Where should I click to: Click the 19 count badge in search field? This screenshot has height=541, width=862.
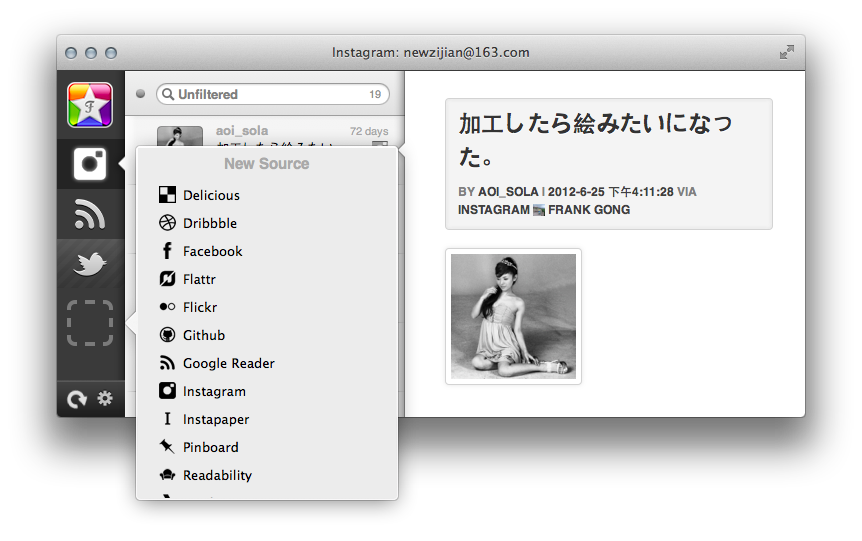coord(375,95)
